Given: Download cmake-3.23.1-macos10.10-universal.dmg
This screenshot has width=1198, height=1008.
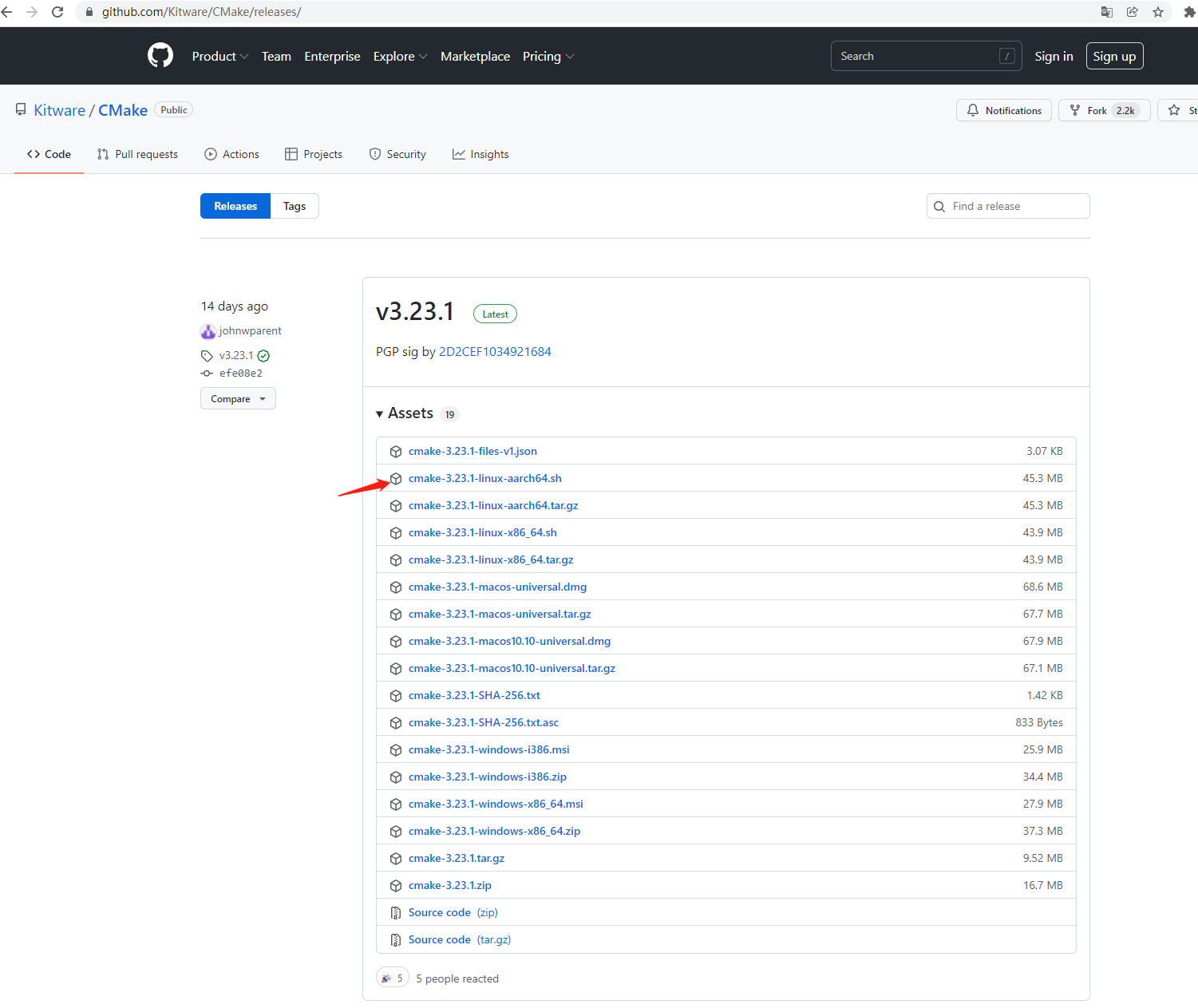Looking at the screenshot, I should (x=509, y=642).
